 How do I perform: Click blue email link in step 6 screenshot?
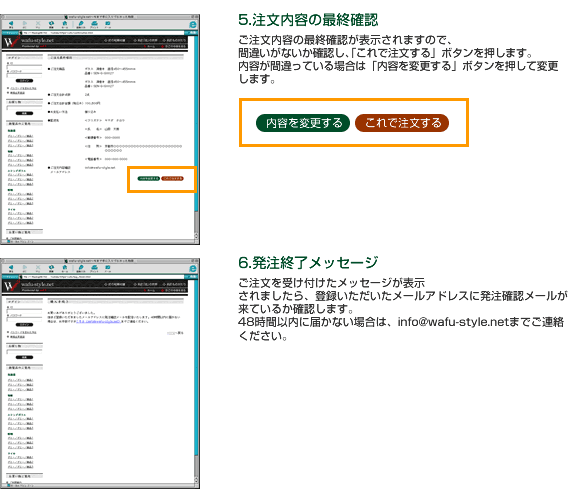[98, 321]
